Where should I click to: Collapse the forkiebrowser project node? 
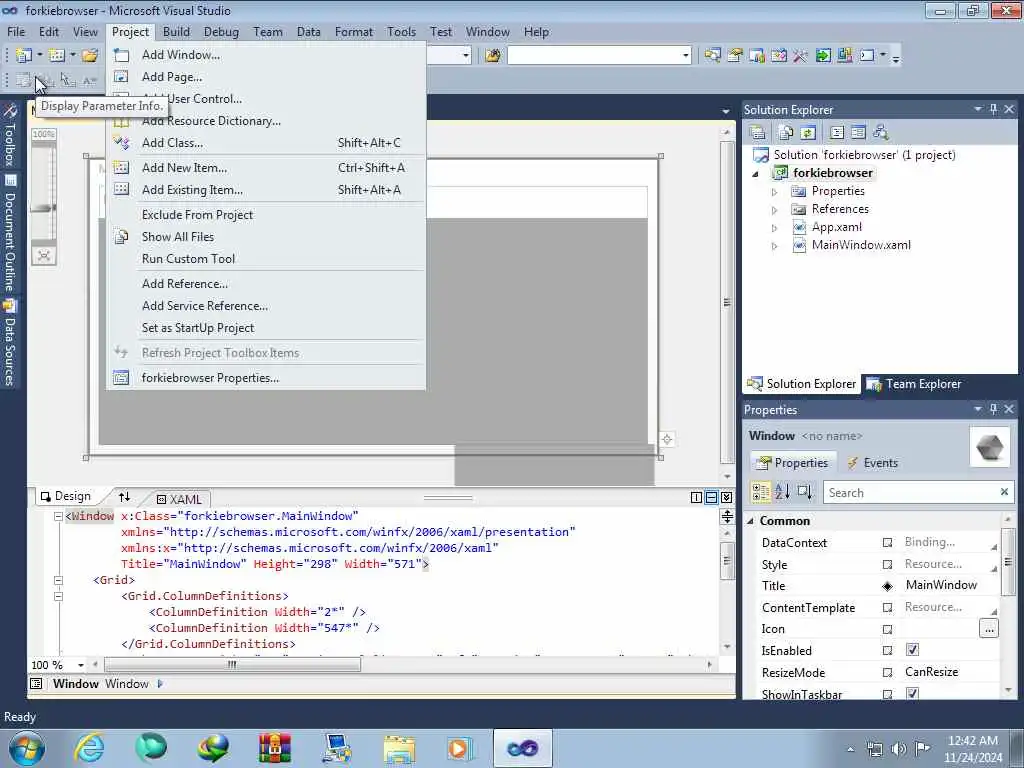coord(756,174)
